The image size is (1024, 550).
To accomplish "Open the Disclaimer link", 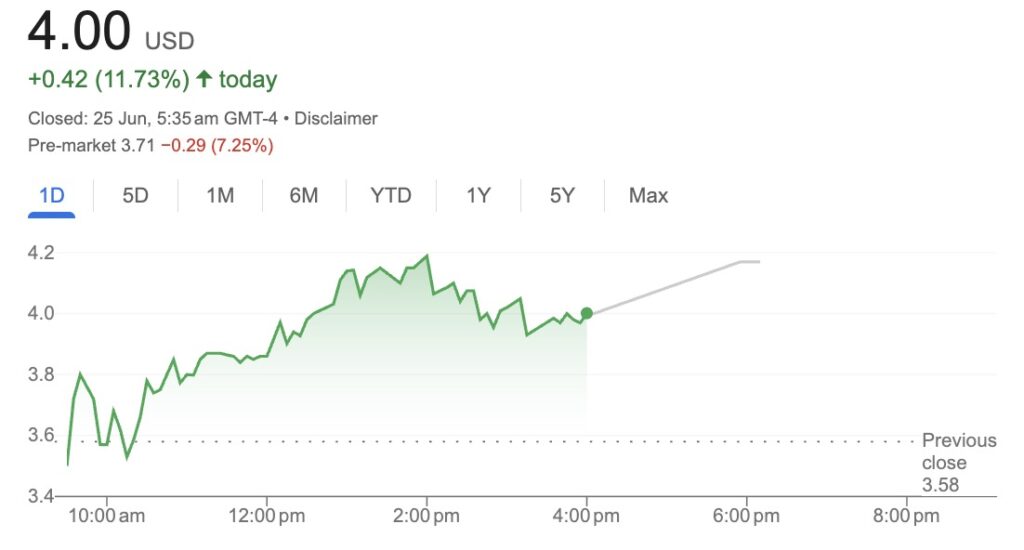I will click(x=336, y=118).
